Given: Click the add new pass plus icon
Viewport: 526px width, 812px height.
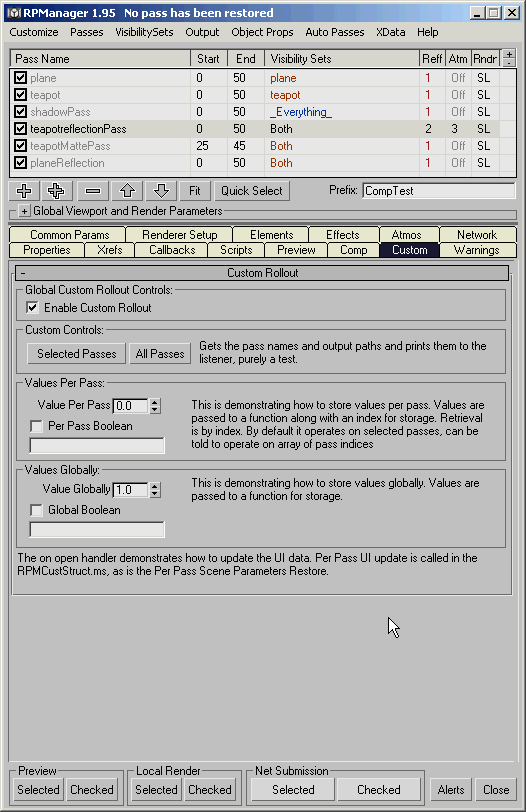Looking at the screenshot, I should (x=24, y=191).
